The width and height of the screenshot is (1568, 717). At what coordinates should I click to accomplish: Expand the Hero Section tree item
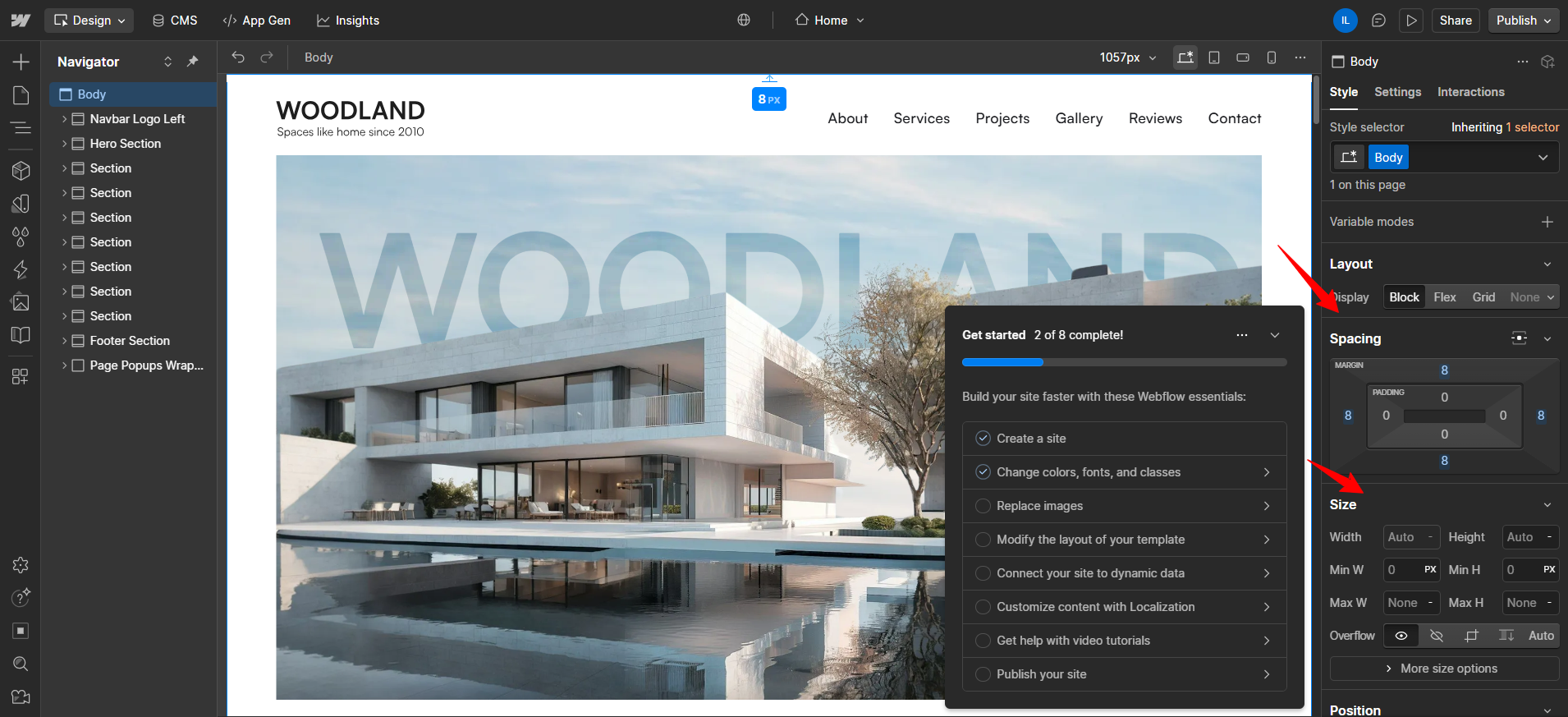[65, 144]
